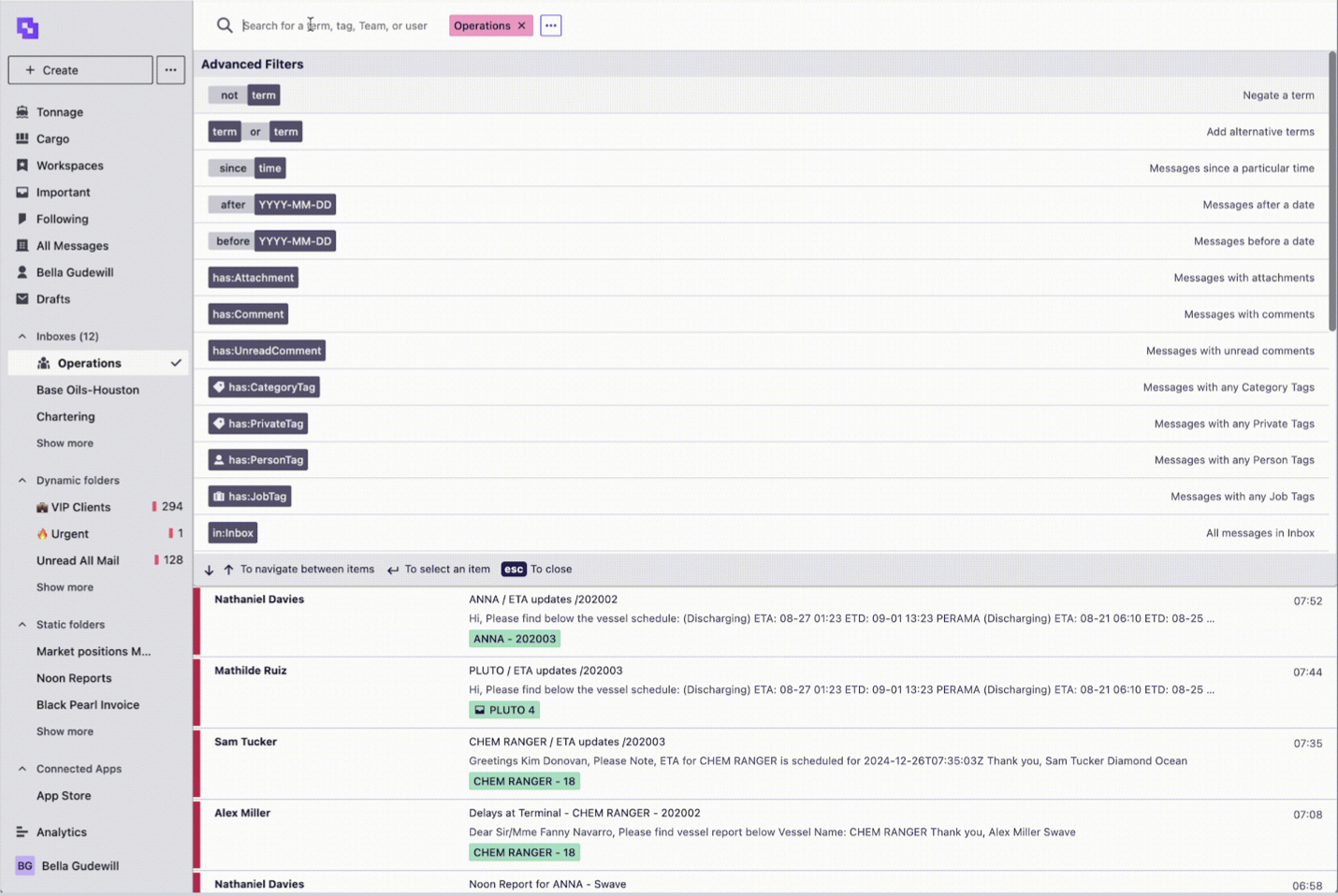Go to Important messages
1338x896 pixels.
(x=63, y=193)
